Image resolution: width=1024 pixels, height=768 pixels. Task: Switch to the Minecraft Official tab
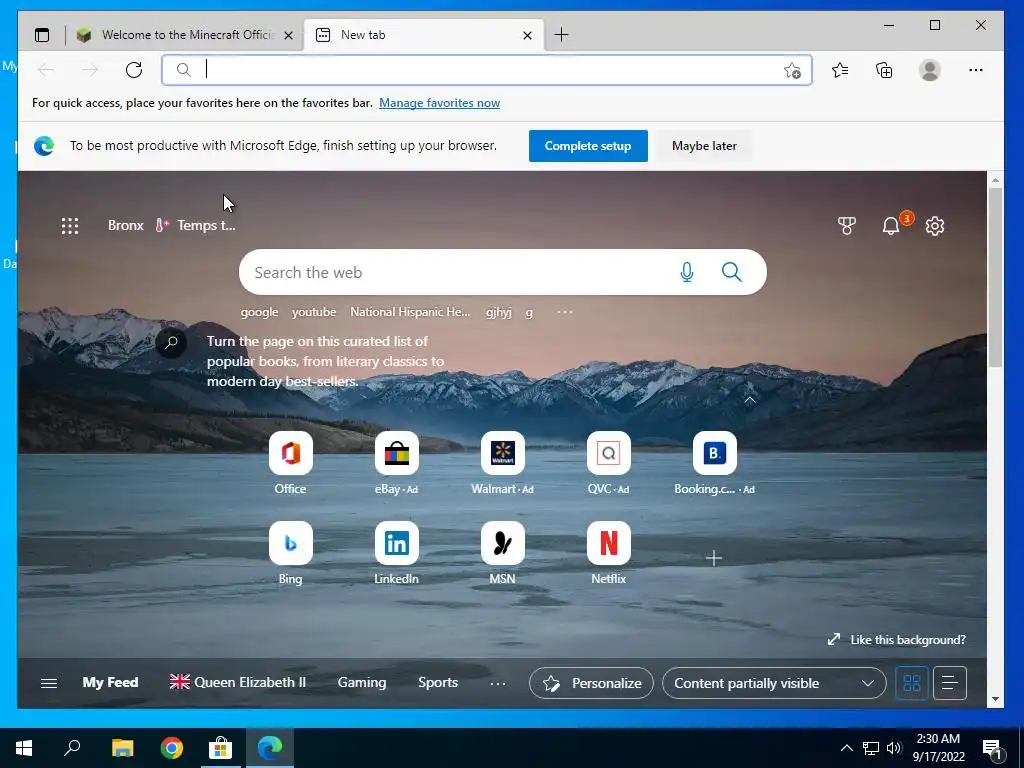tap(185, 35)
